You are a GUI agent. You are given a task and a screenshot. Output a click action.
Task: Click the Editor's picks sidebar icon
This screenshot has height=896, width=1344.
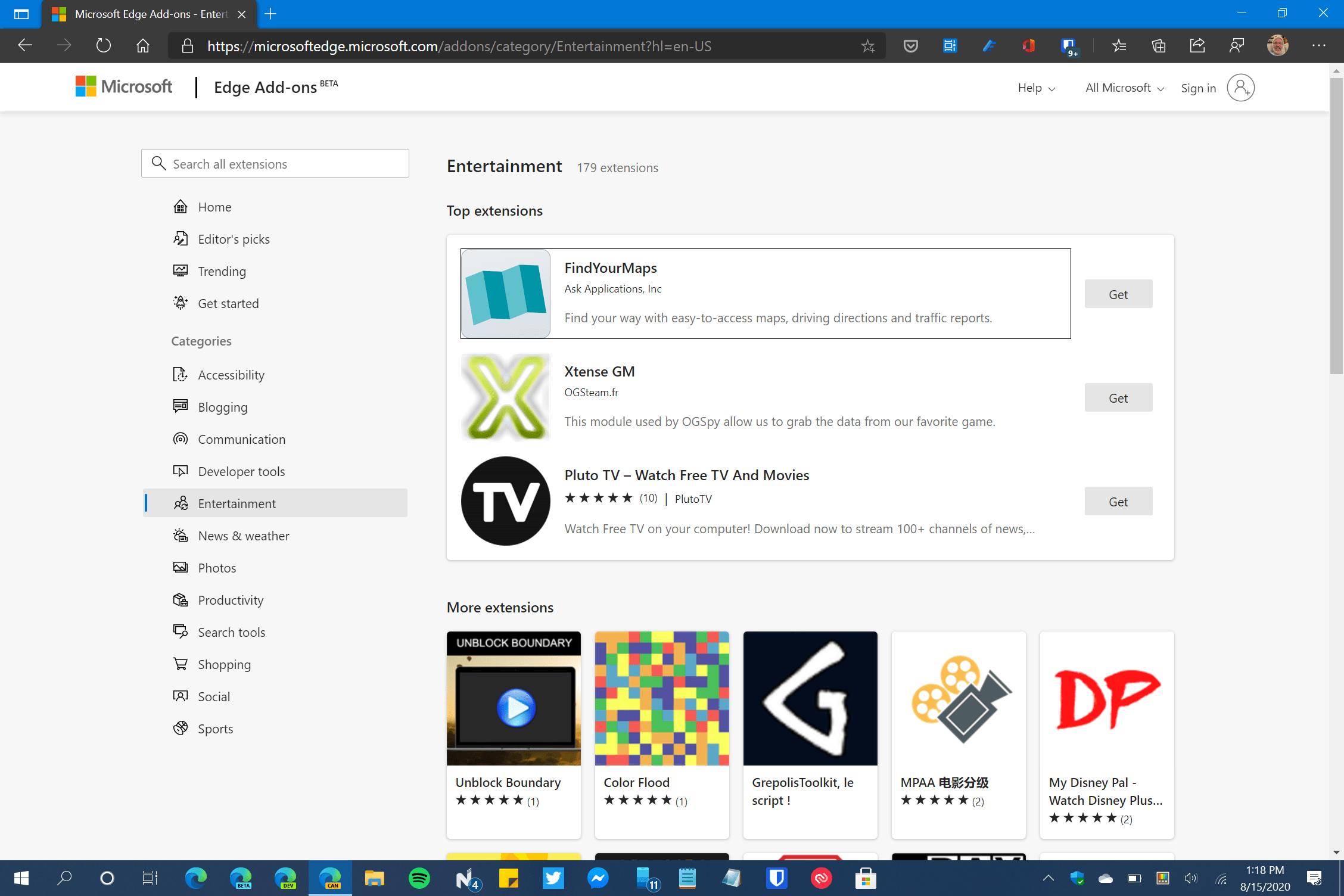click(181, 238)
